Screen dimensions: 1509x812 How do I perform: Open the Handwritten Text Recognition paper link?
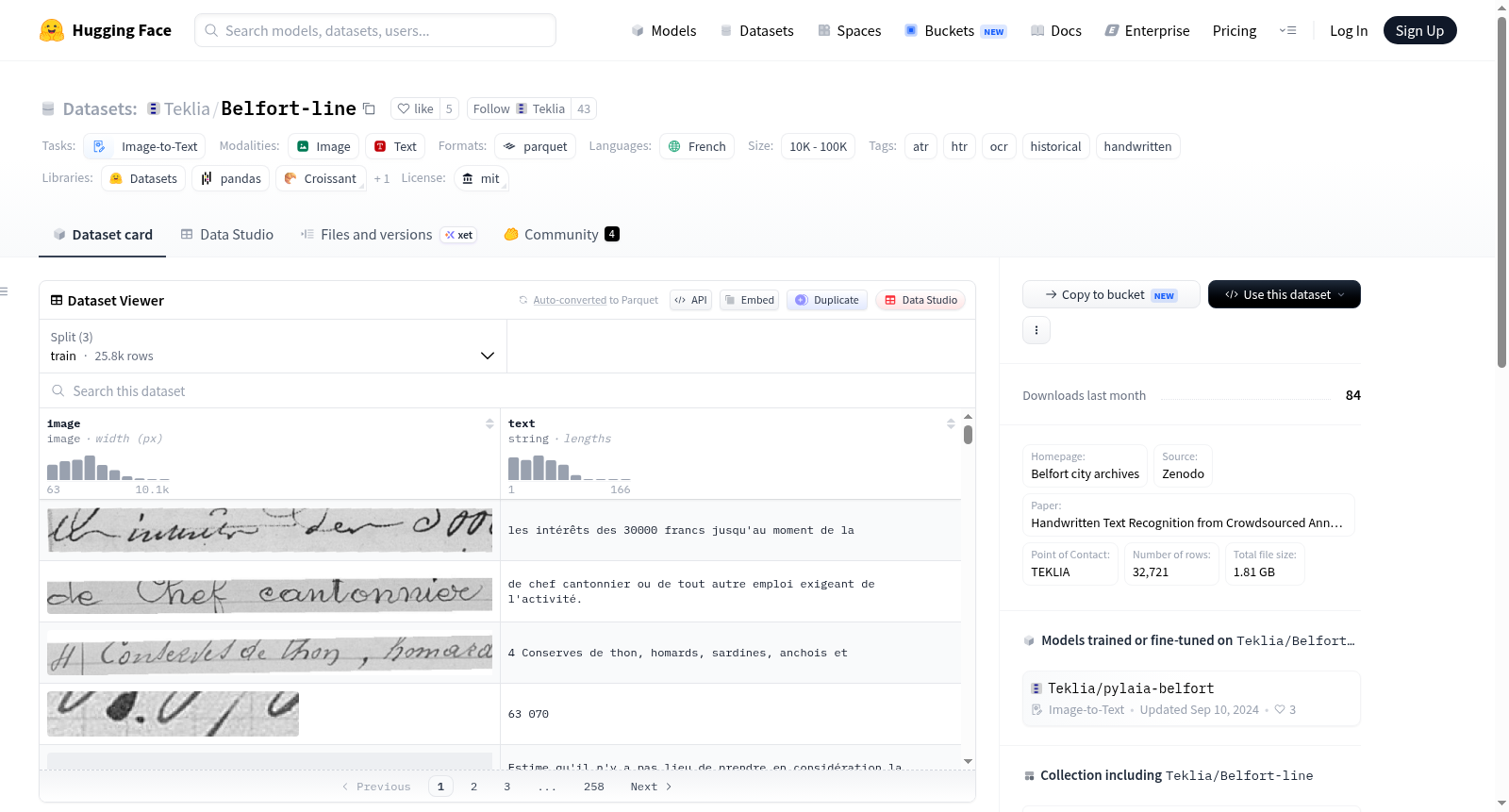[x=1188, y=515]
